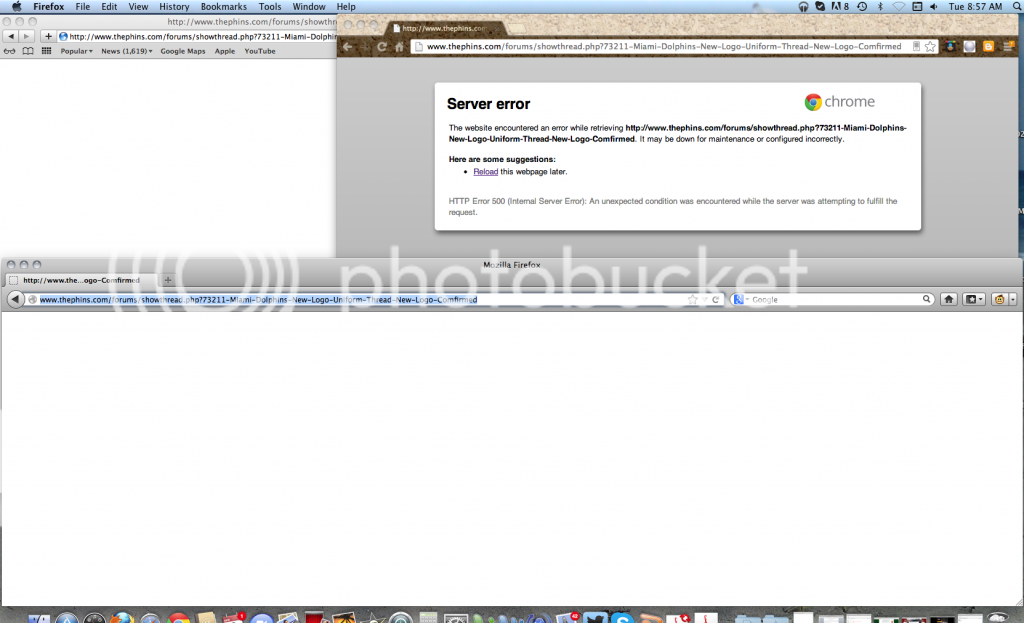Click Google Maps bookmark in Safari
The height and width of the screenshot is (623, 1024).
coord(183,51)
